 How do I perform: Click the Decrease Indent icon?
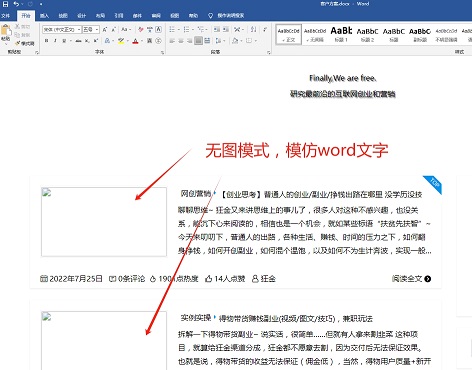[x=217, y=29]
